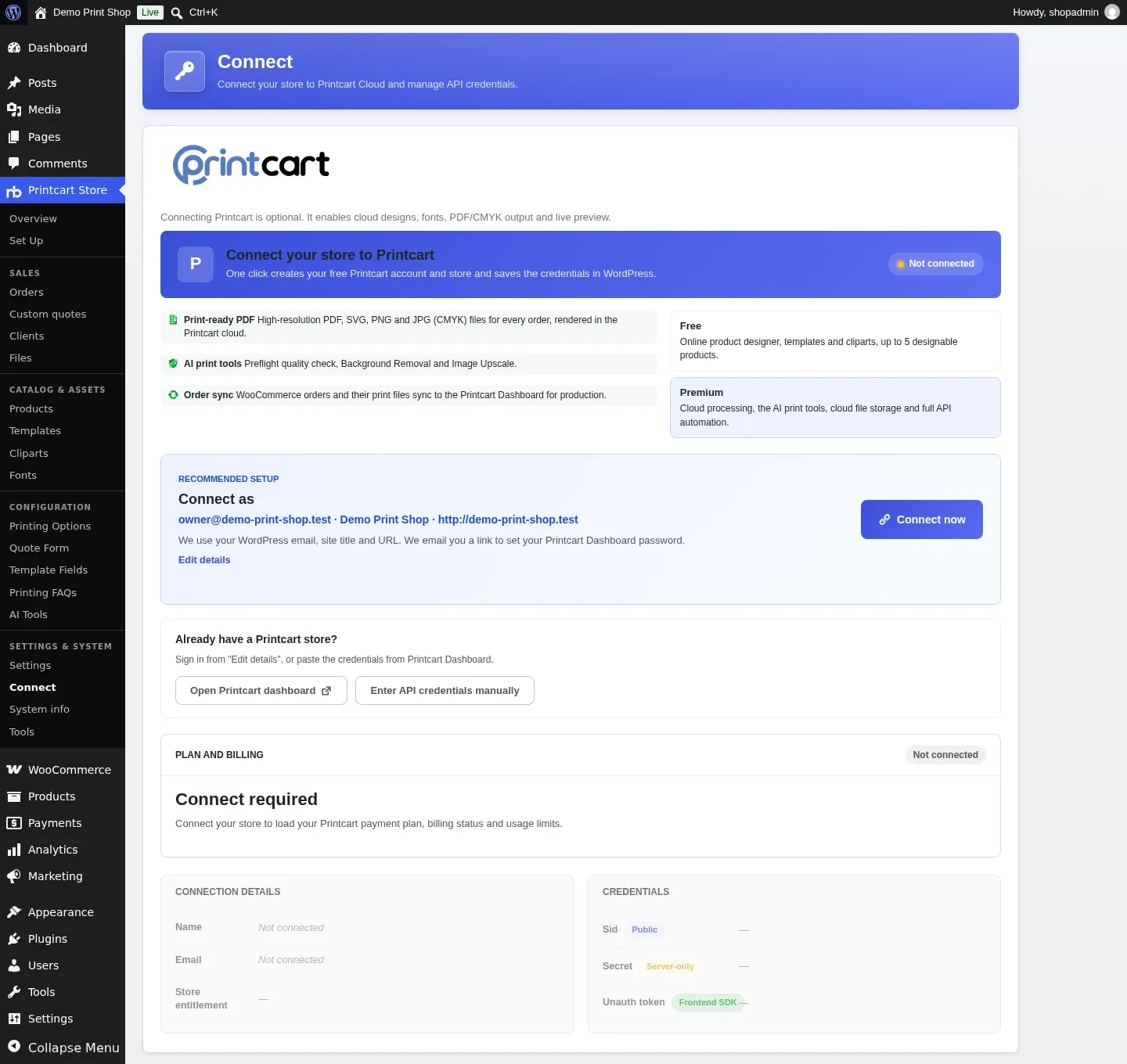Viewport: 1127px width, 1064px height.
Task: Open AI Tools in sidebar
Action: click(28, 614)
